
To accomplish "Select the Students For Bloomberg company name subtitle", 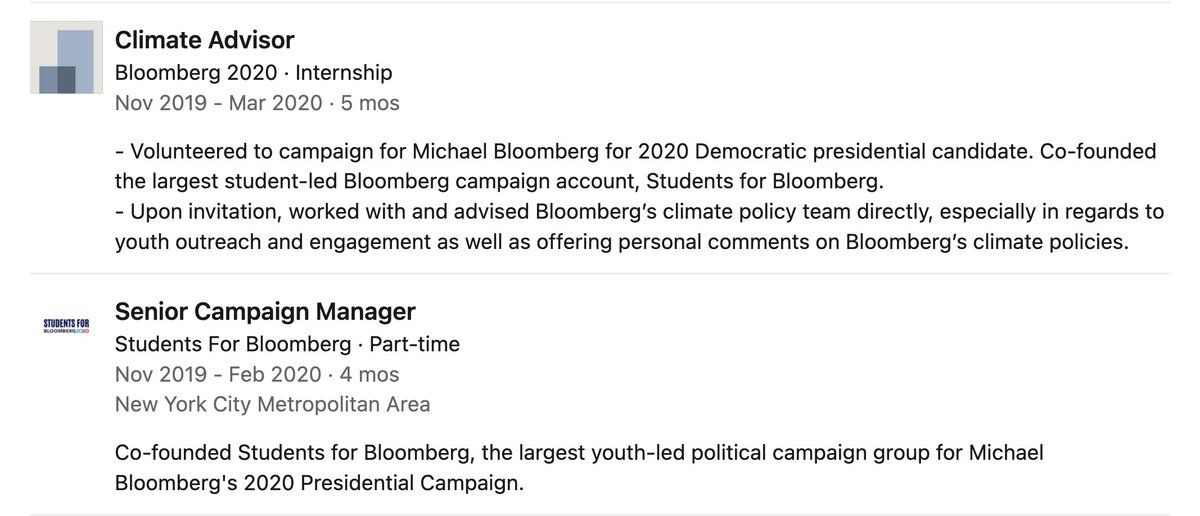I will coord(233,344).
